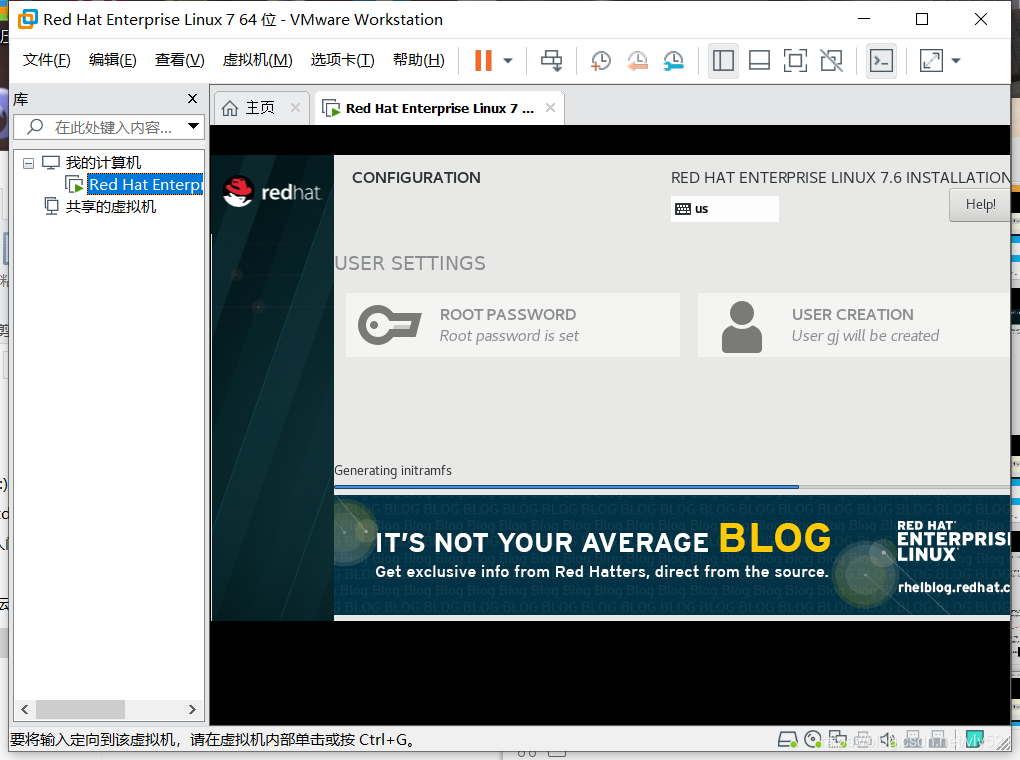Click the printer status bar icon

863,740
